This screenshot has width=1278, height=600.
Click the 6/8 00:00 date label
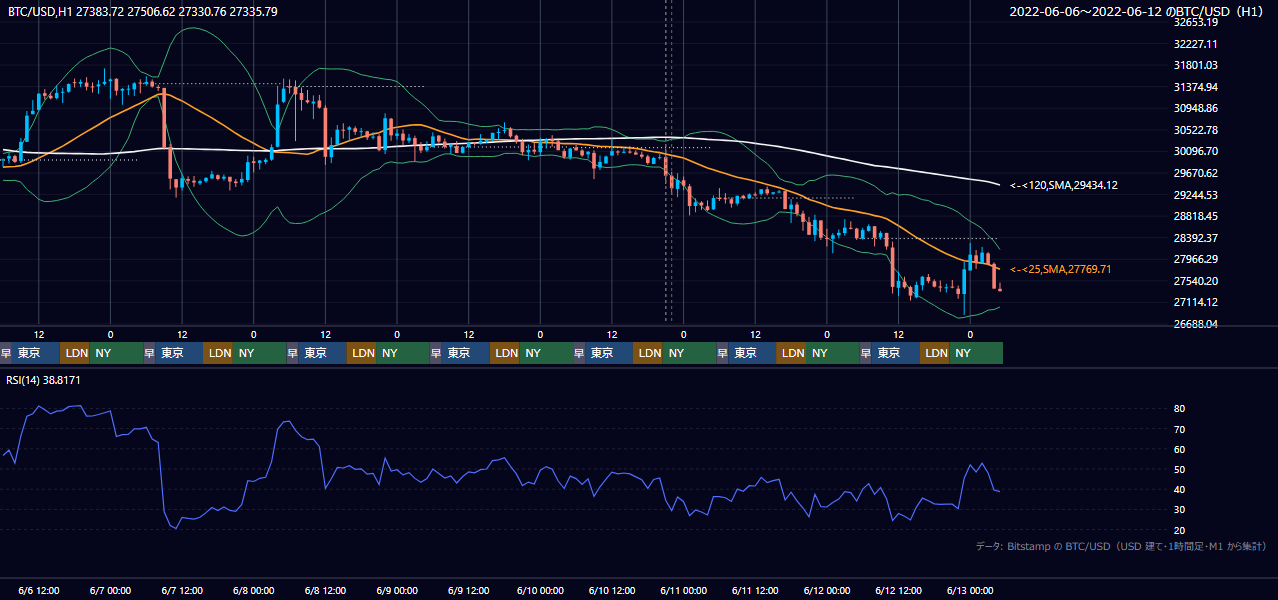253,590
